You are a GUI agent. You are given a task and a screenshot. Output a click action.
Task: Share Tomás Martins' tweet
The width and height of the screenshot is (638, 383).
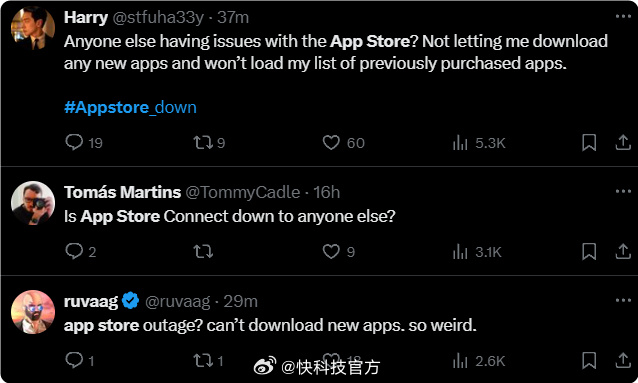point(623,251)
